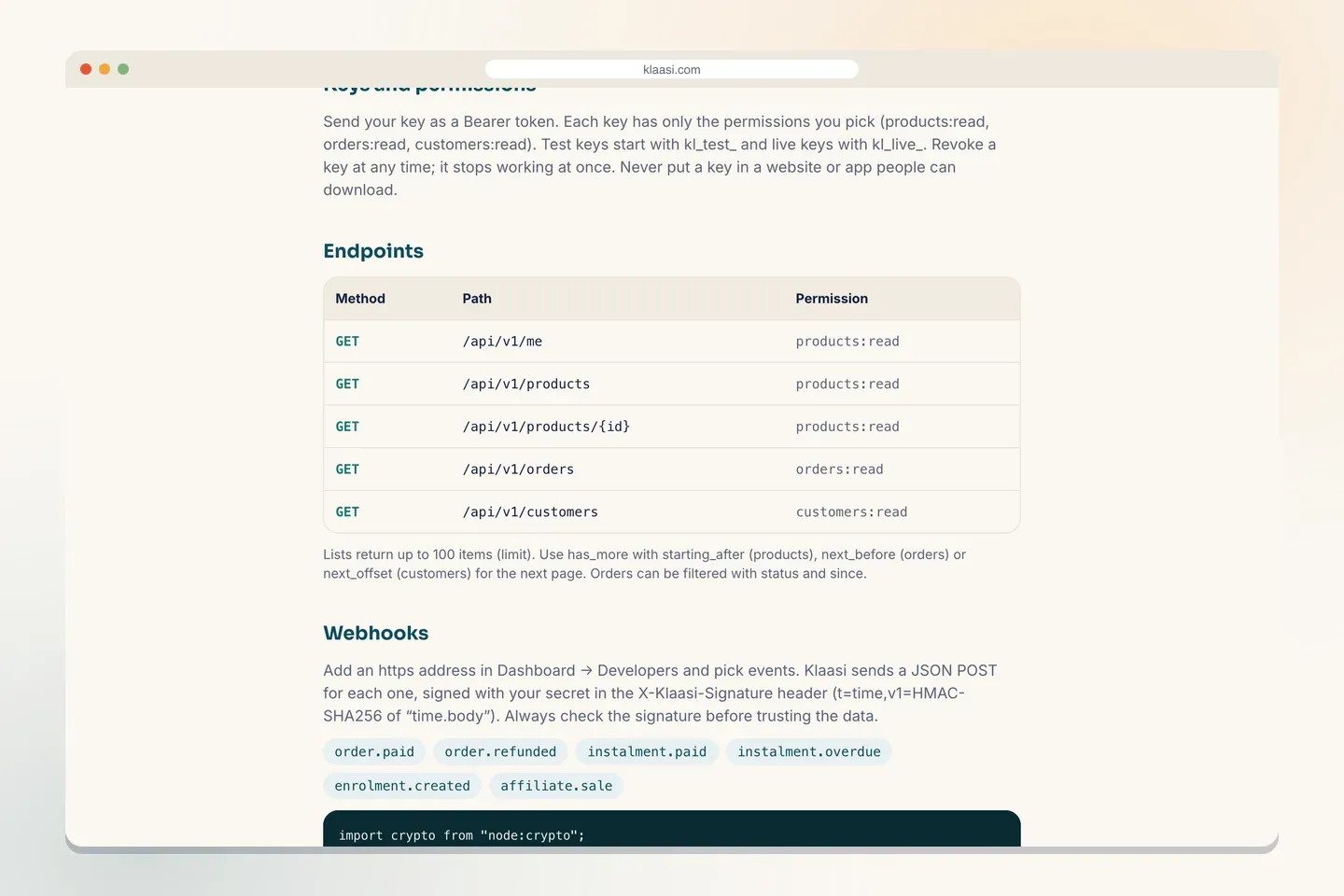The image size is (1344, 896).
Task: Click the Method column header
Action: point(360,299)
